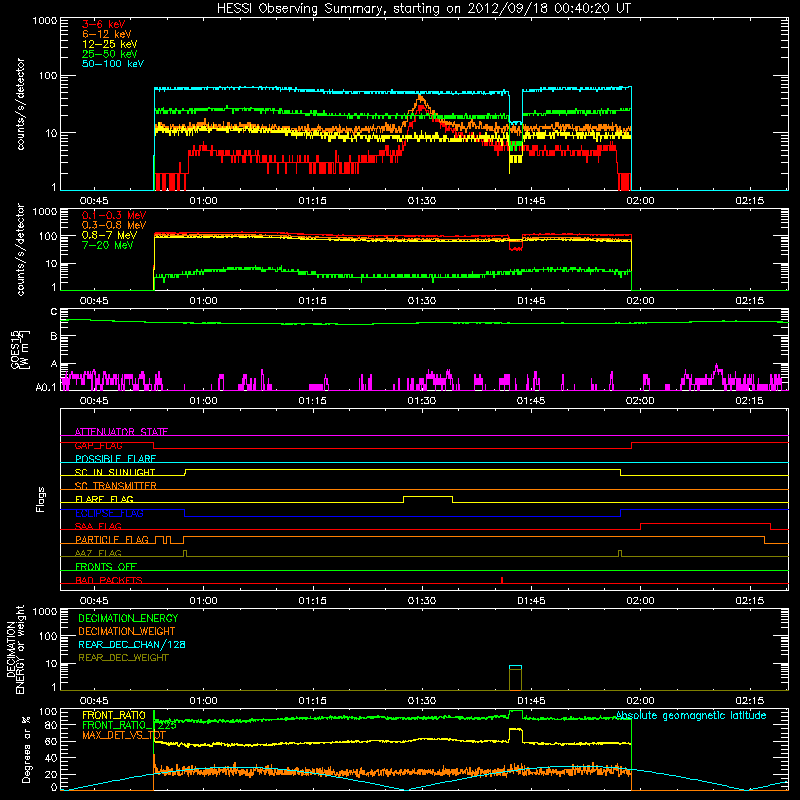
Task: Click the 00:45 tick label under Flags panel
Action: coord(94,601)
